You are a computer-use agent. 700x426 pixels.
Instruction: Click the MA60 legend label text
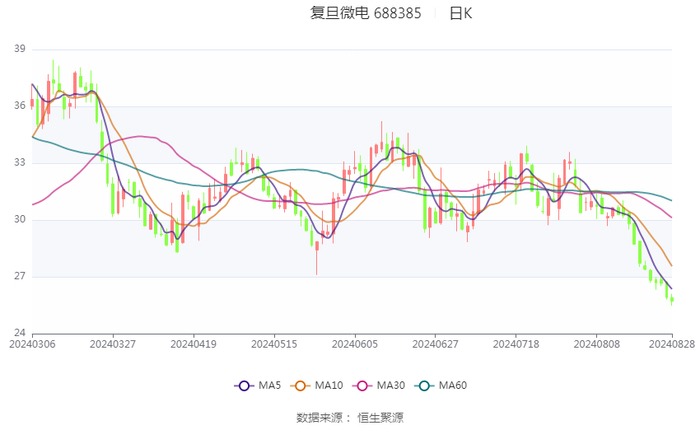coord(453,385)
